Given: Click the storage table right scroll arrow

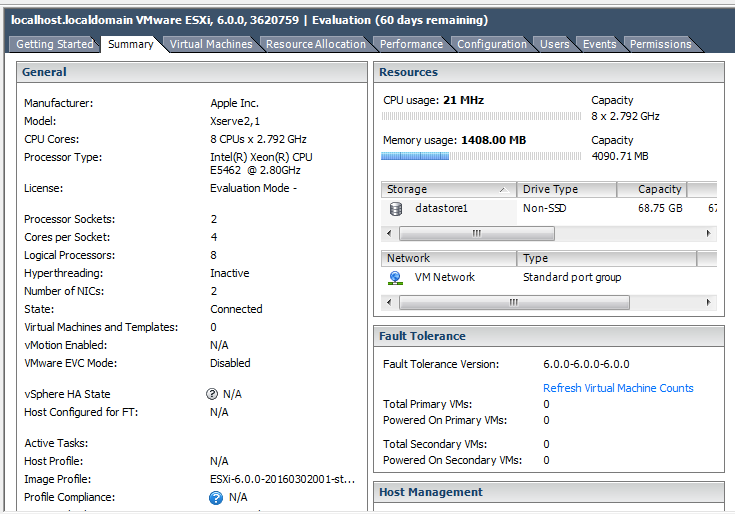Looking at the screenshot, I should [708, 233].
